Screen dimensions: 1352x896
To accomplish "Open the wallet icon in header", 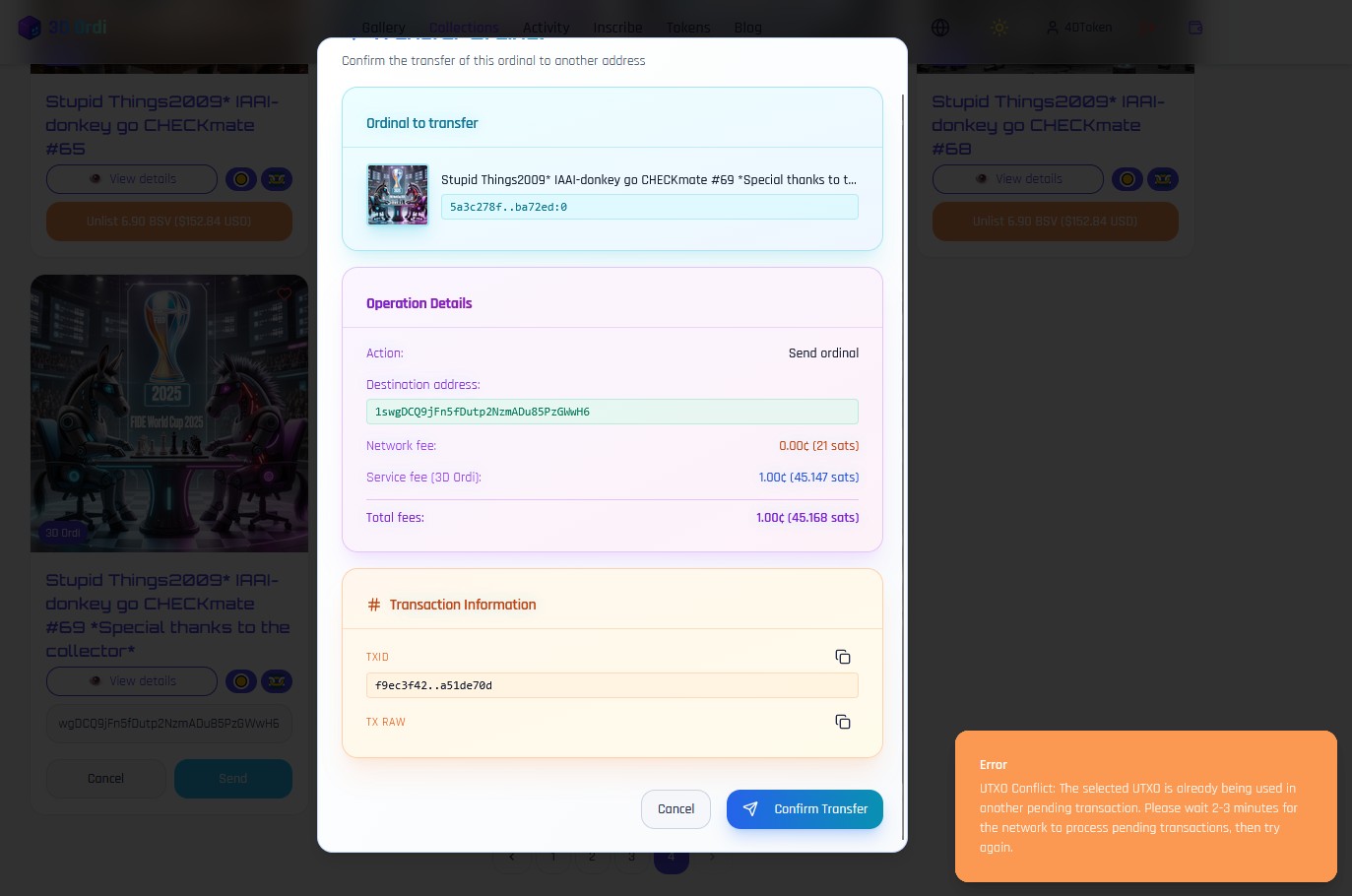I will (1195, 28).
